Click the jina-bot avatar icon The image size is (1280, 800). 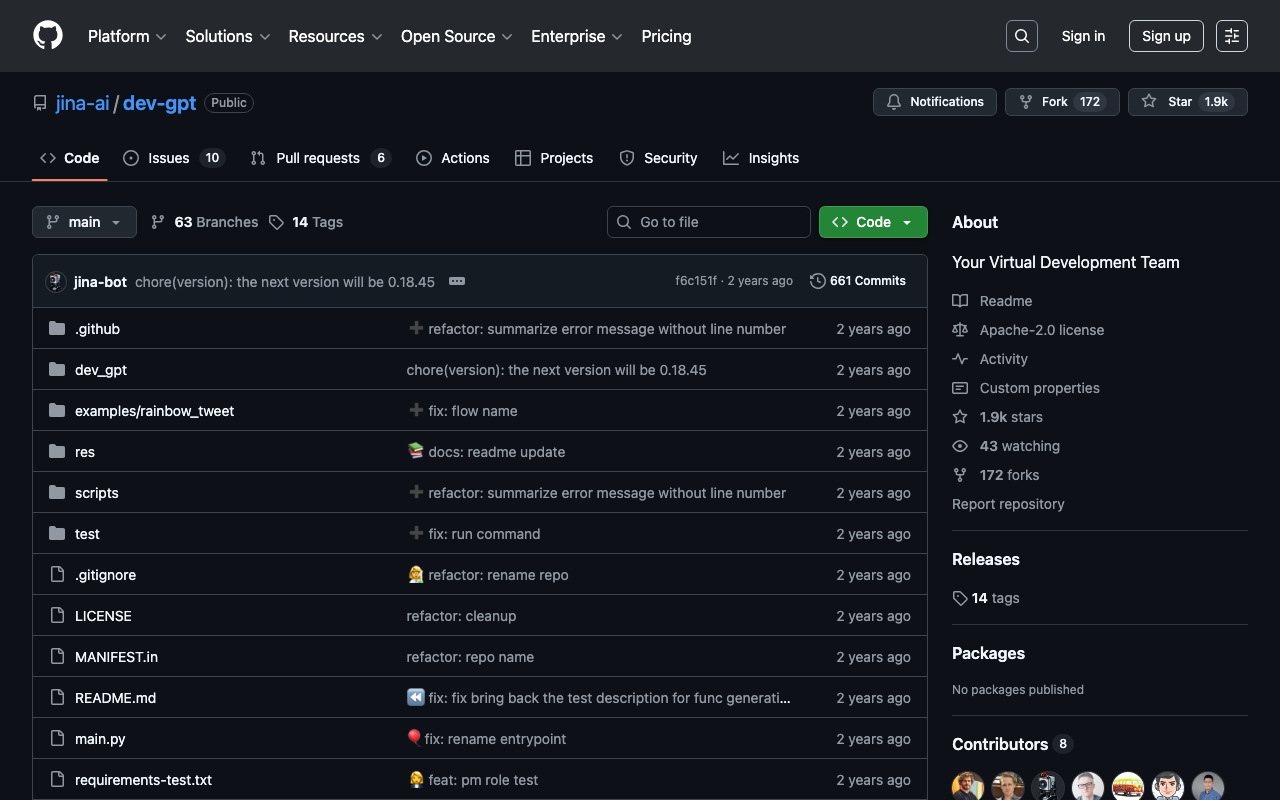click(56, 282)
